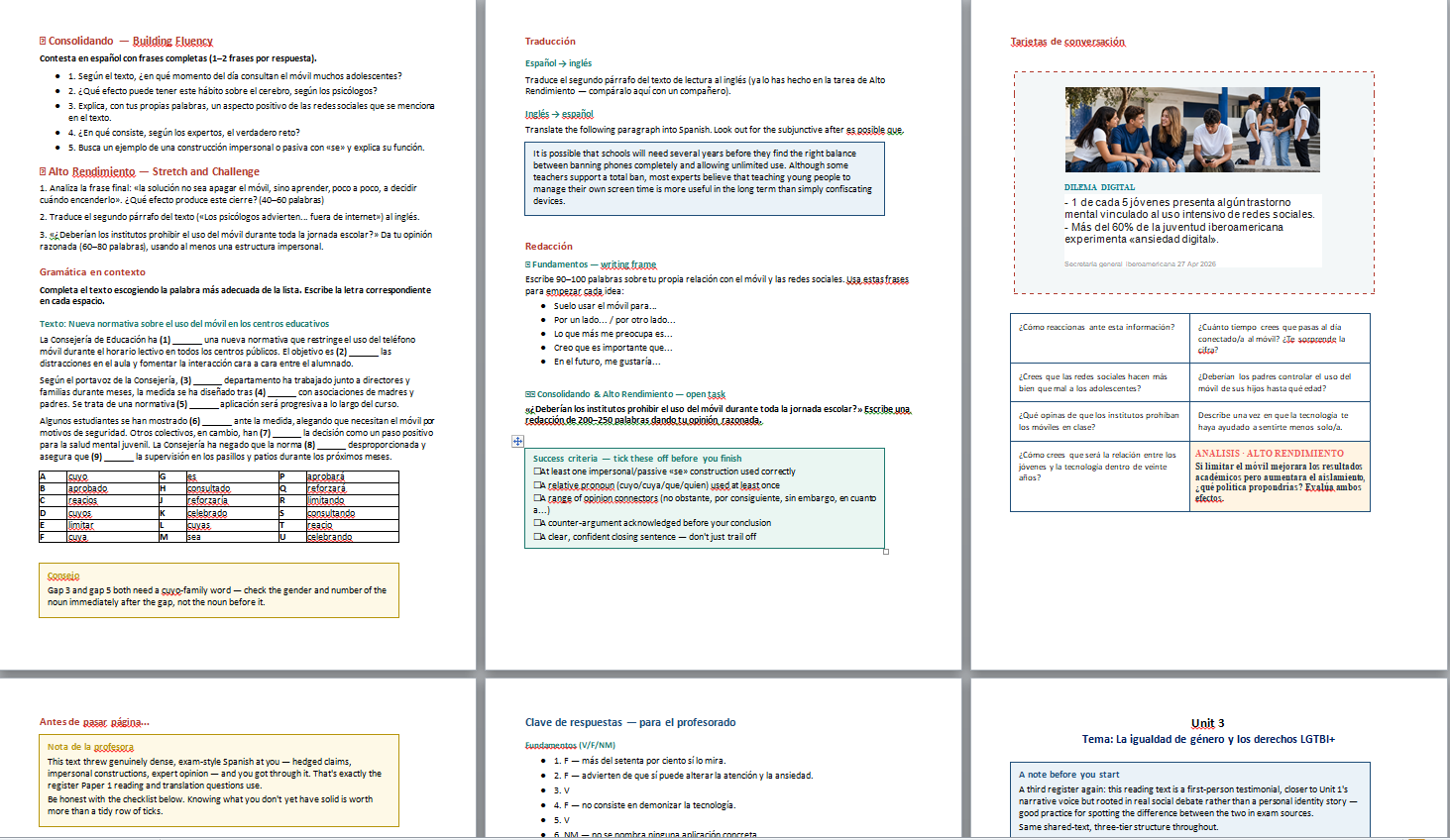Viewport: 1450px width, 840px height.
Task: Click the "Success criteria" box title line
Action: (x=637, y=459)
